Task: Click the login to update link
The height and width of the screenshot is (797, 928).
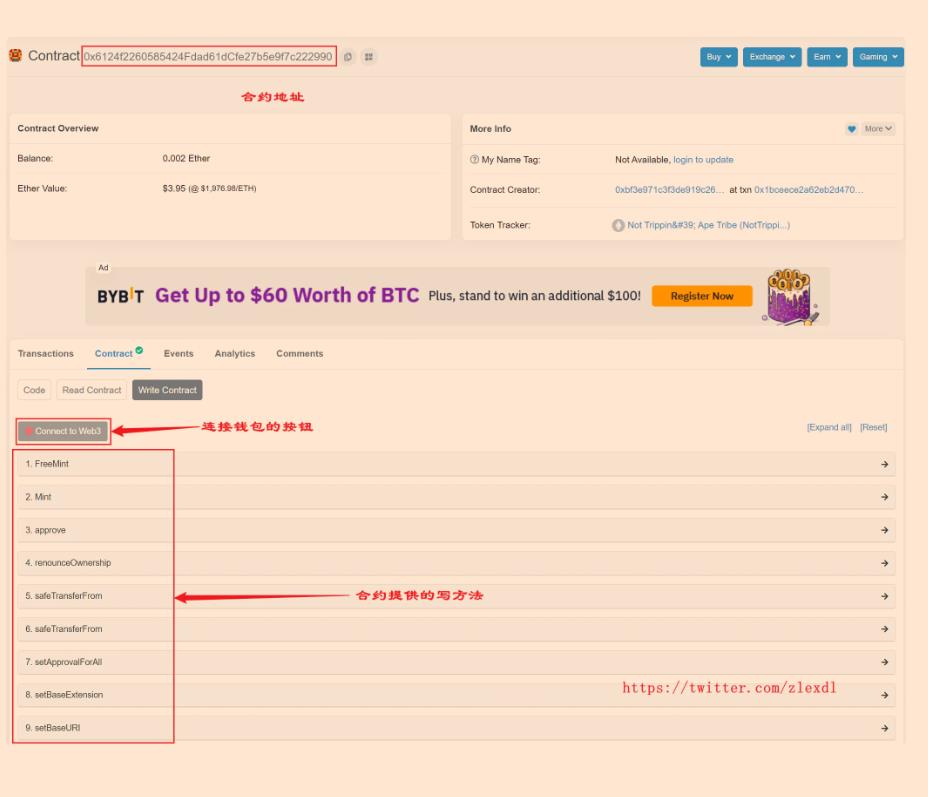Action: click(x=703, y=160)
